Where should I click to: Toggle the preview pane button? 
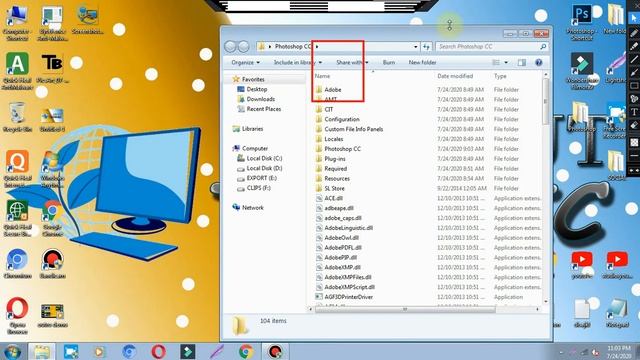[522, 62]
